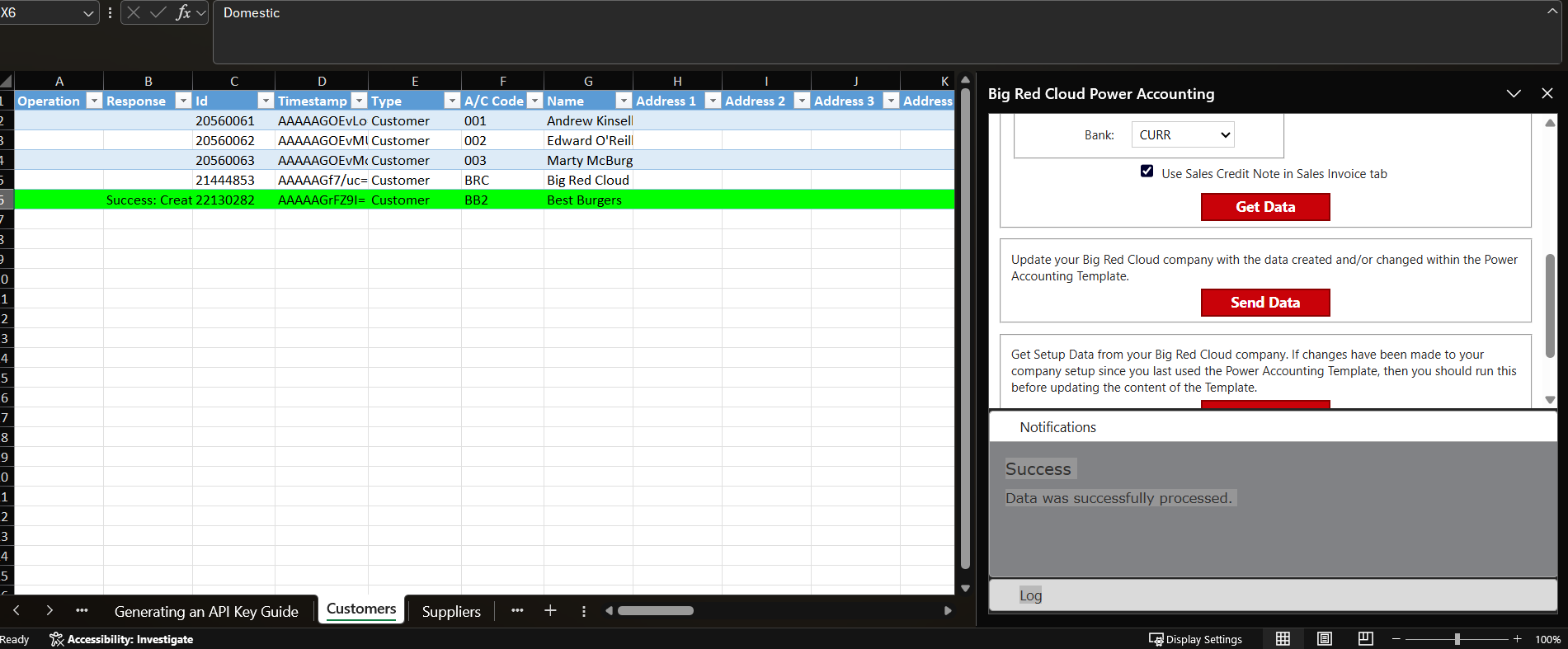Image resolution: width=1568 pixels, height=649 pixels.
Task: Cancel the formula bar entry
Action: tap(134, 12)
